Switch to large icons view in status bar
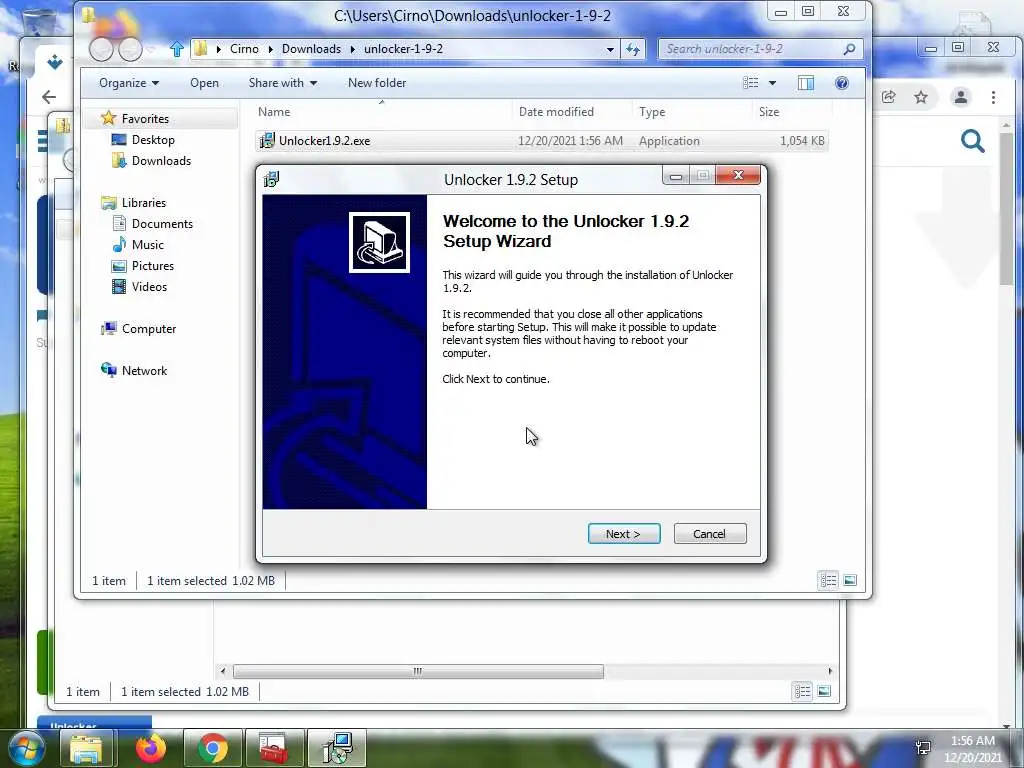 (x=850, y=580)
